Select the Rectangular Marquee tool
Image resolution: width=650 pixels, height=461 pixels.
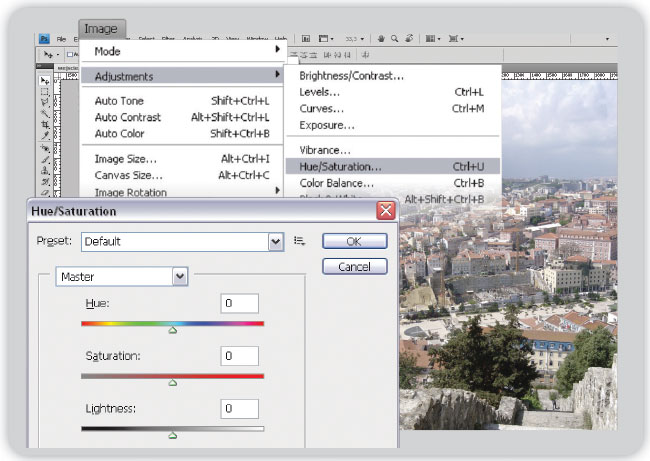45,91
